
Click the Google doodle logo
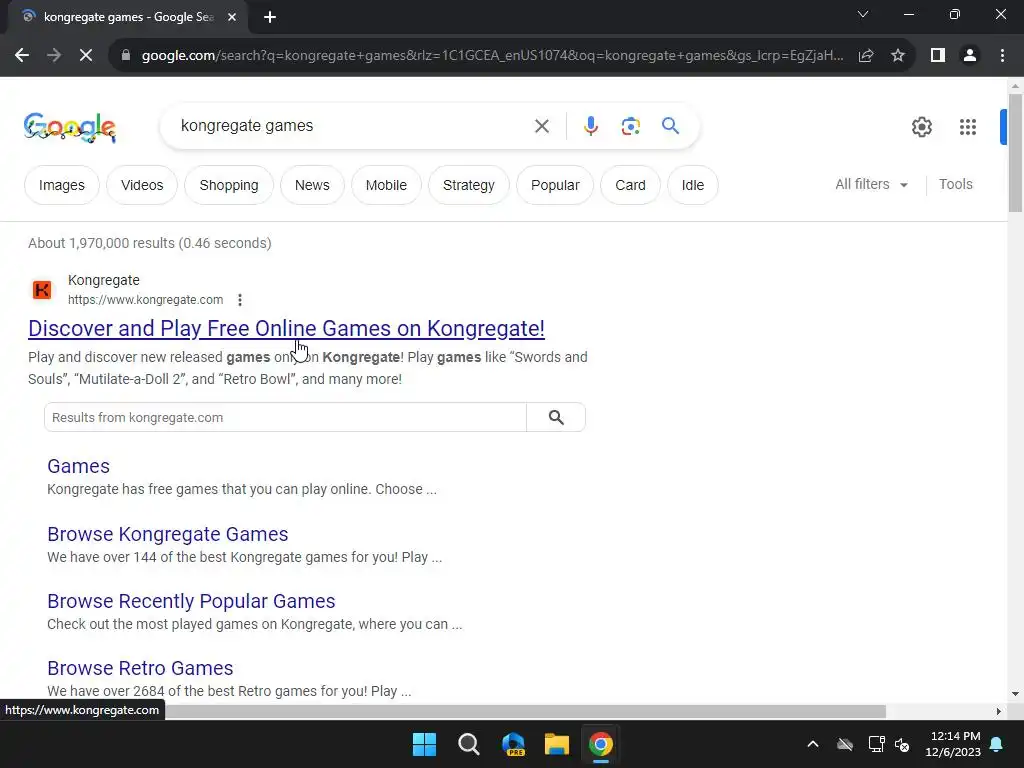point(70,127)
